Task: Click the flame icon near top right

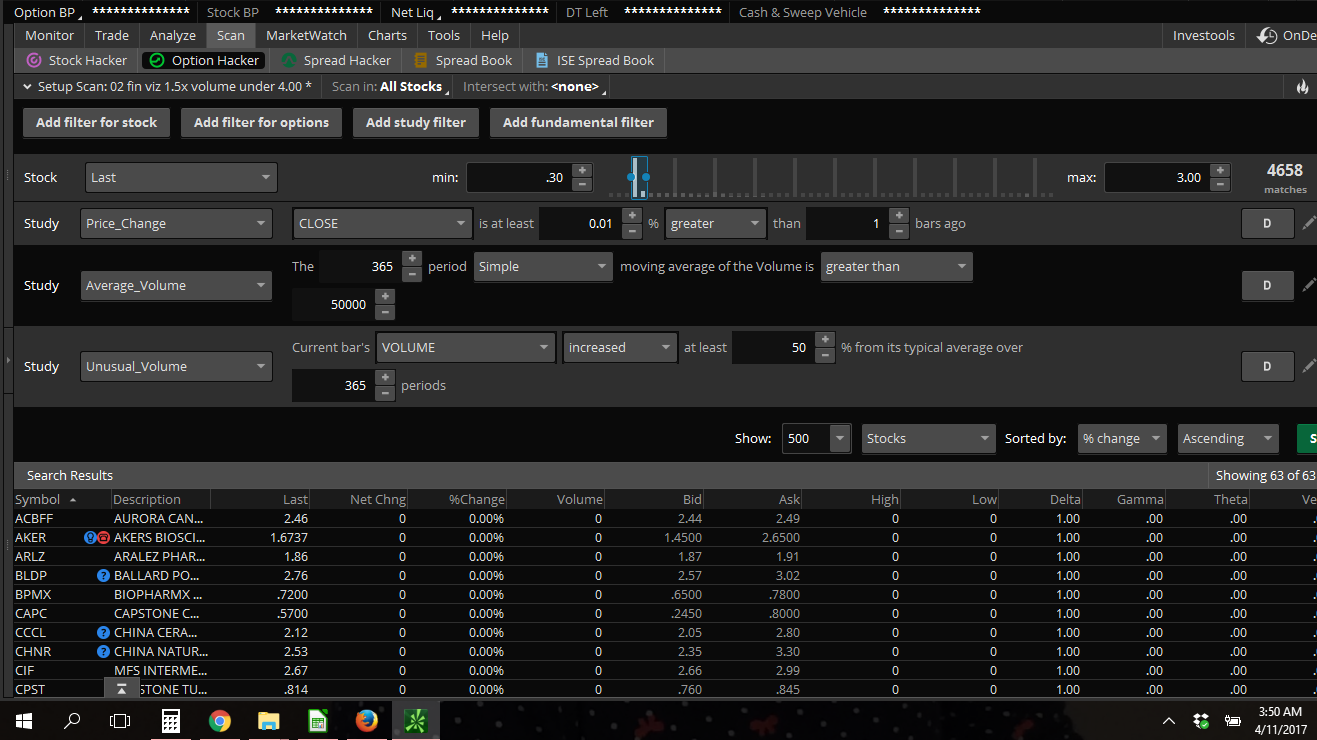Action: click(x=1302, y=87)
